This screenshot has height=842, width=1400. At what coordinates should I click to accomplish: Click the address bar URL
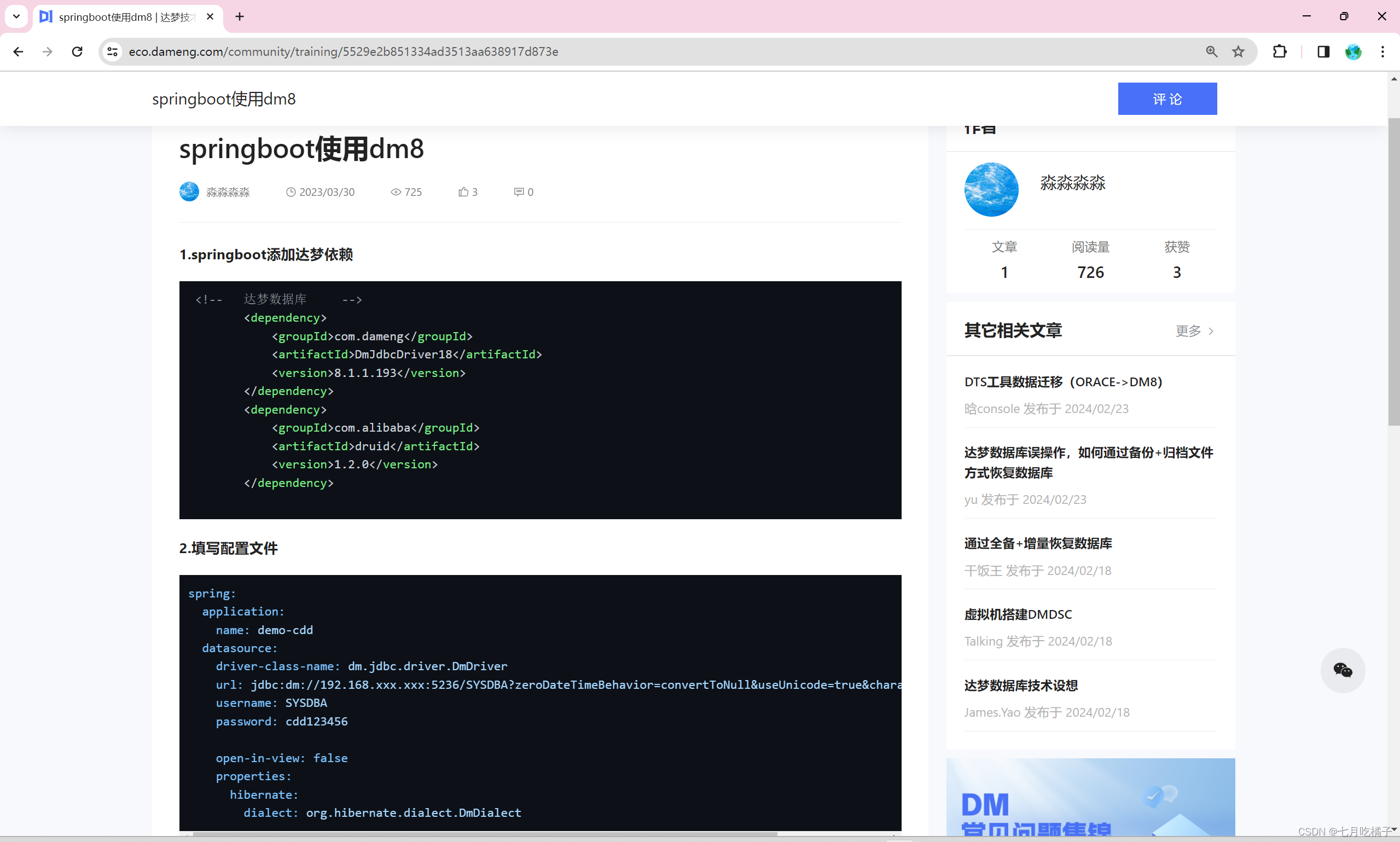[x=343, y=51]
